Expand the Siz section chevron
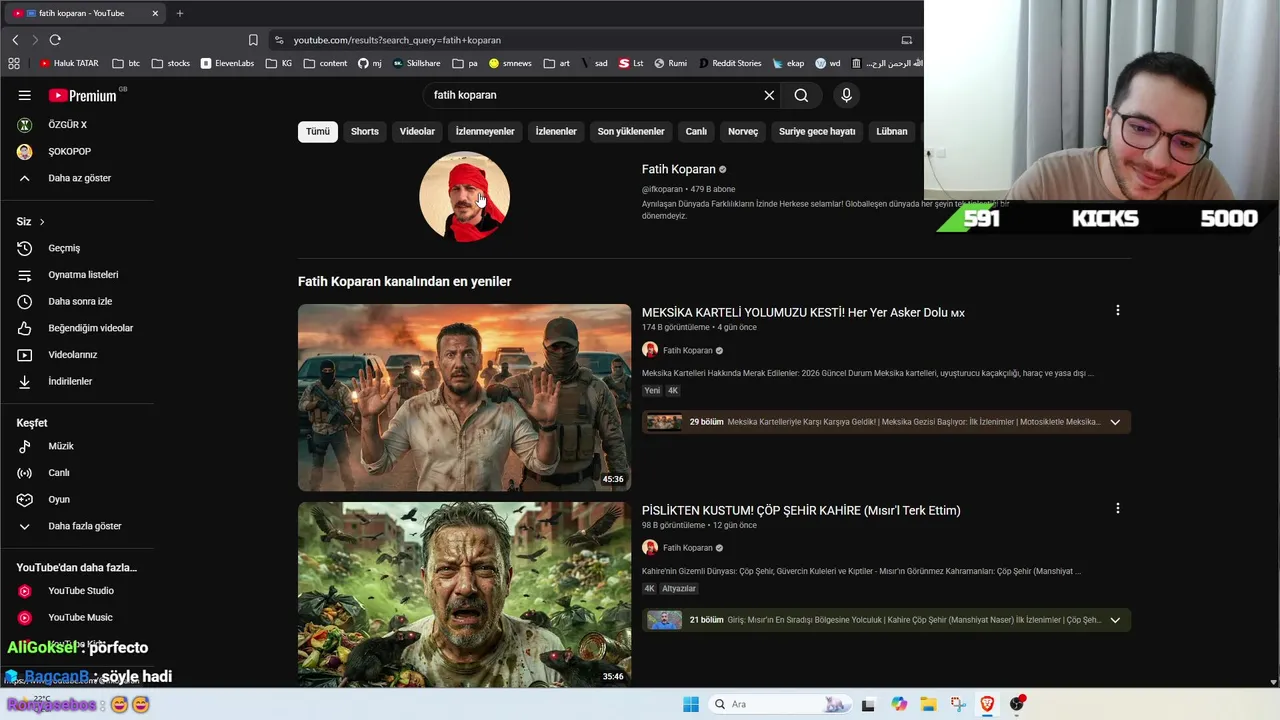 click(x=42, y=222)
